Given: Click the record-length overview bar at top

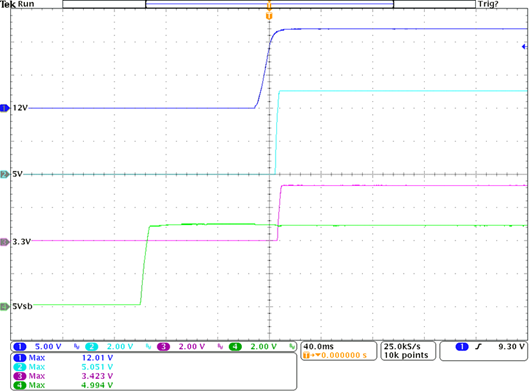Looking at the screenshot, I should (269, 4).
